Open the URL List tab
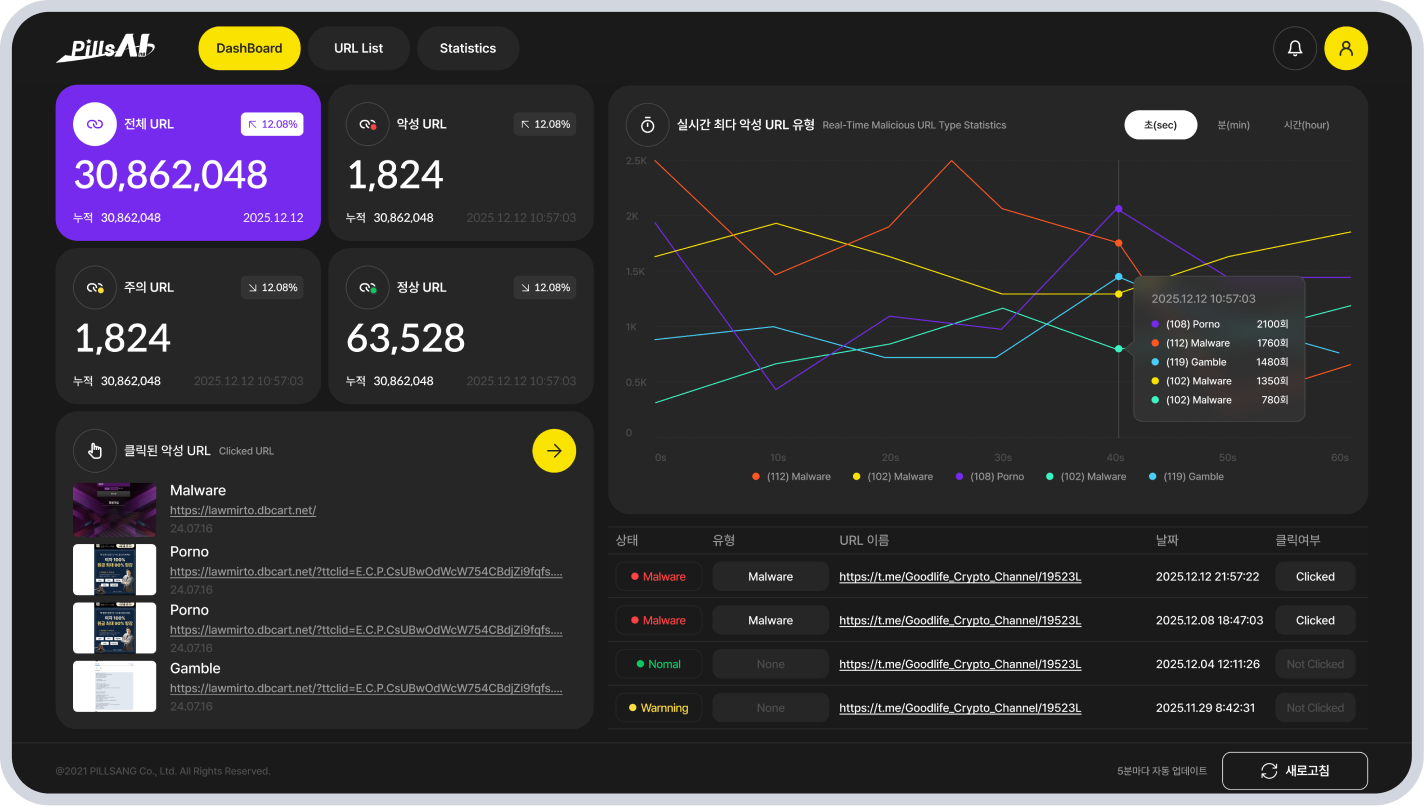The width and height of the screenshot is (1424, 806). [358, 48]
